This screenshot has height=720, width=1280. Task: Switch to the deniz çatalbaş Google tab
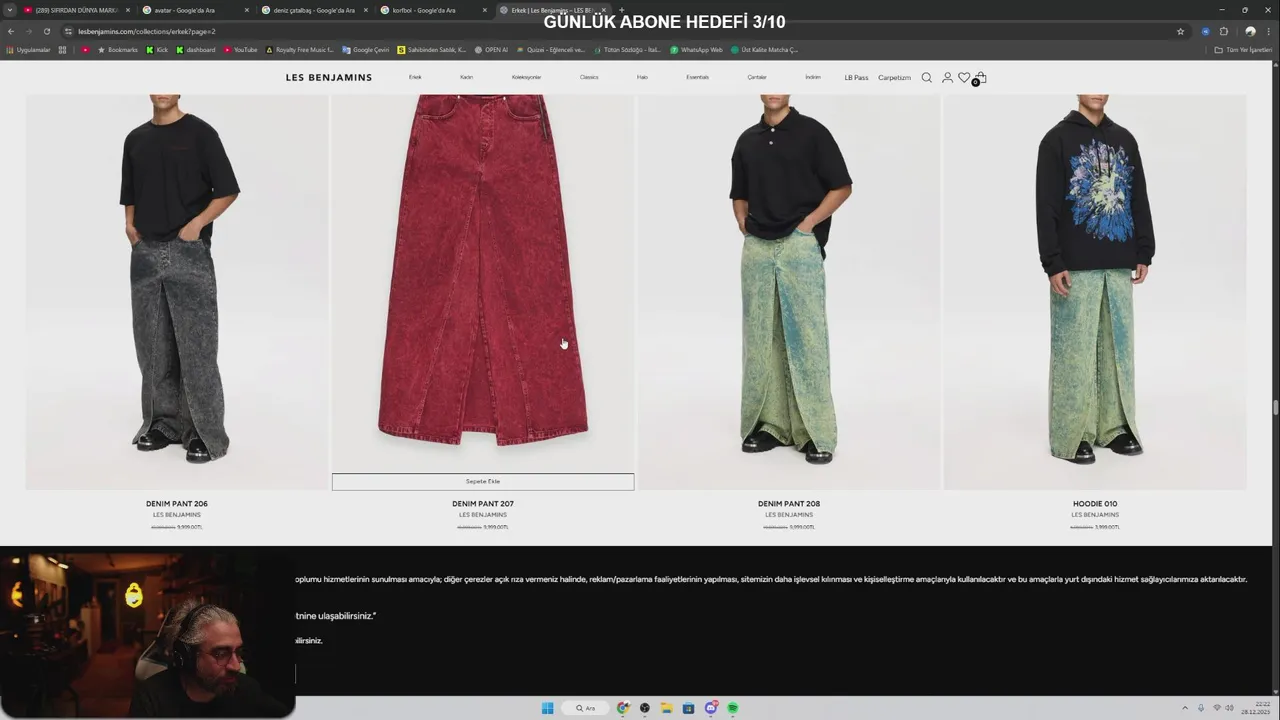click(314, 10)
